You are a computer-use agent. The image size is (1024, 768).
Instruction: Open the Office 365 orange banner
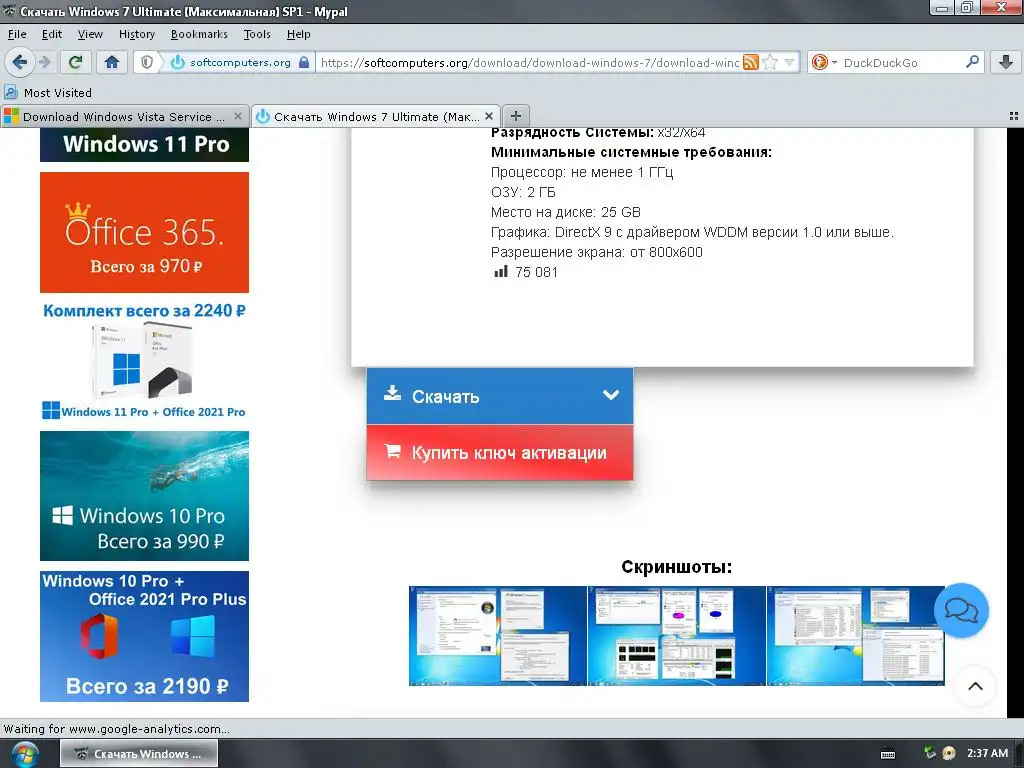click(144, 232)
